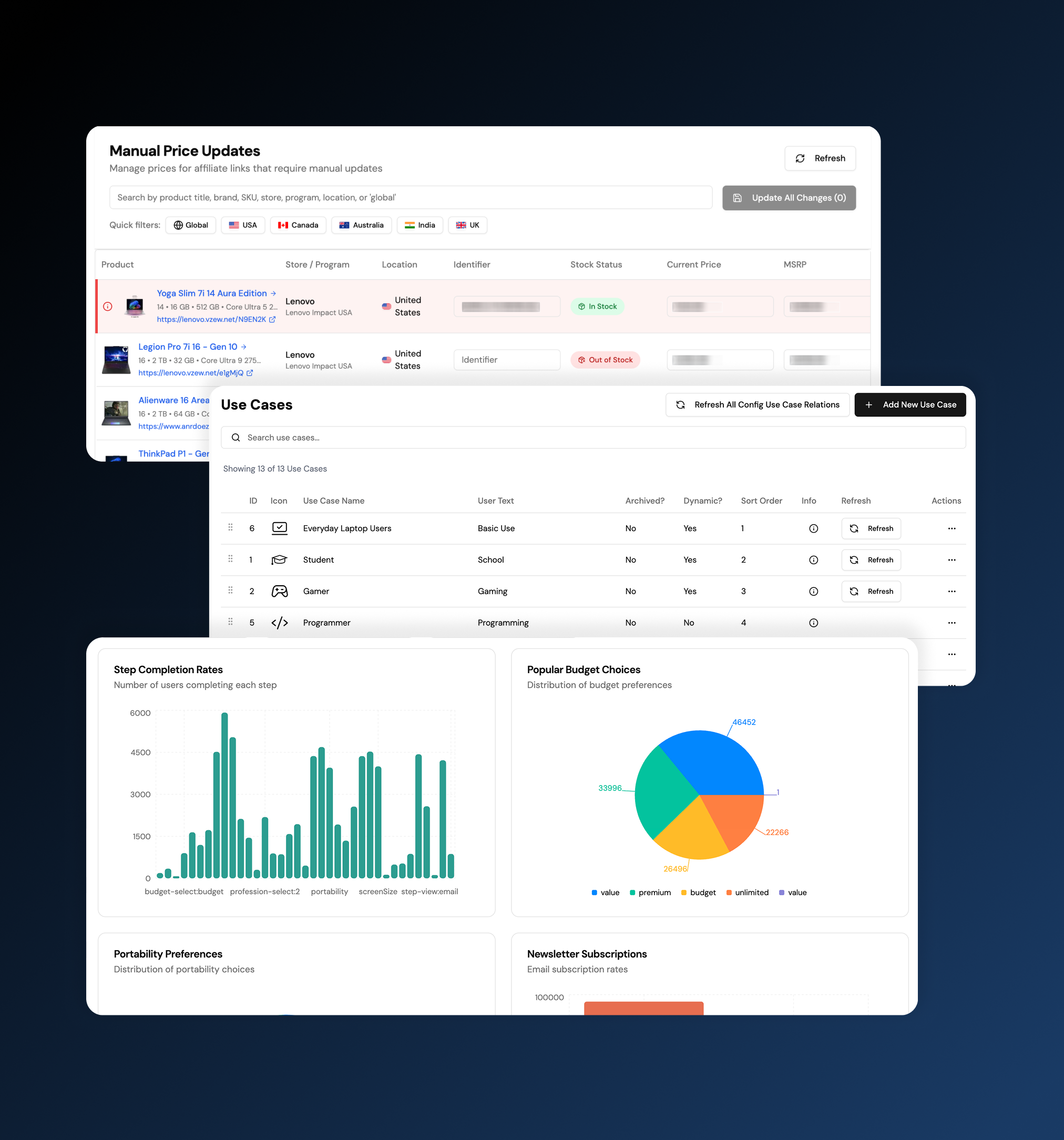Click the info icon on Everyday Laptop Users row

tap(813, 528)
